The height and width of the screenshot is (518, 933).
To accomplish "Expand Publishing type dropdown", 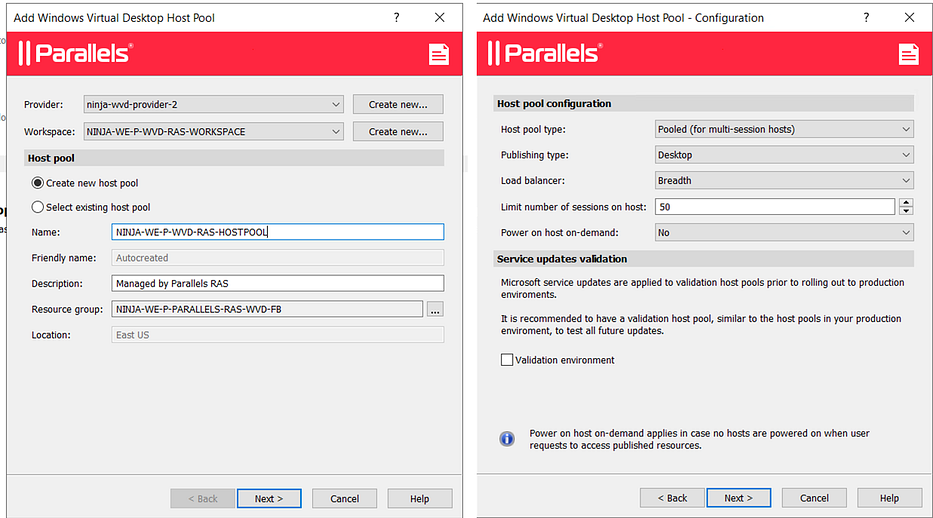I will [784, 155].
